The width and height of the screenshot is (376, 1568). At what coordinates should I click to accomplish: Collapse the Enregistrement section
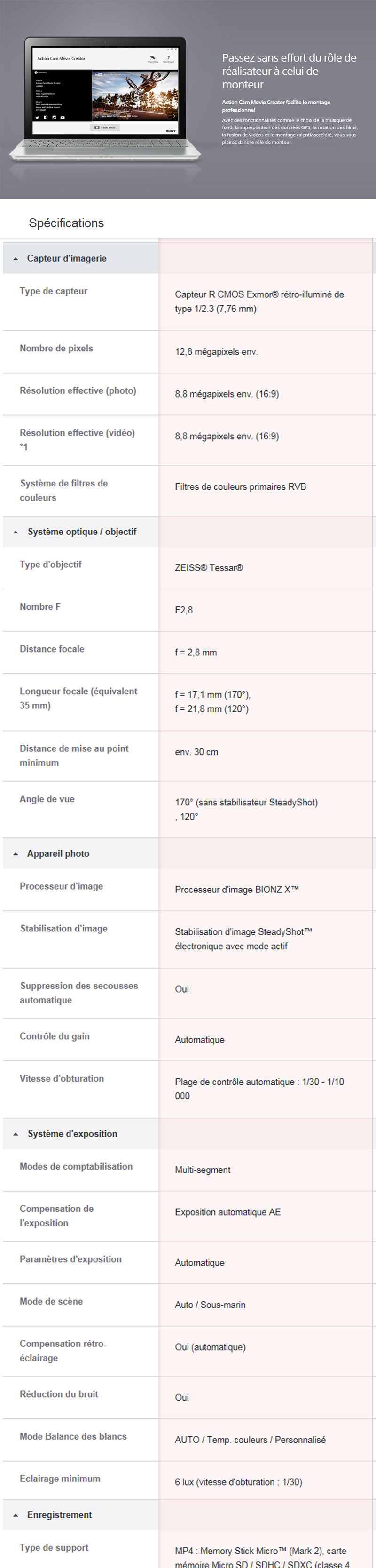click(x=16, y=1515)
